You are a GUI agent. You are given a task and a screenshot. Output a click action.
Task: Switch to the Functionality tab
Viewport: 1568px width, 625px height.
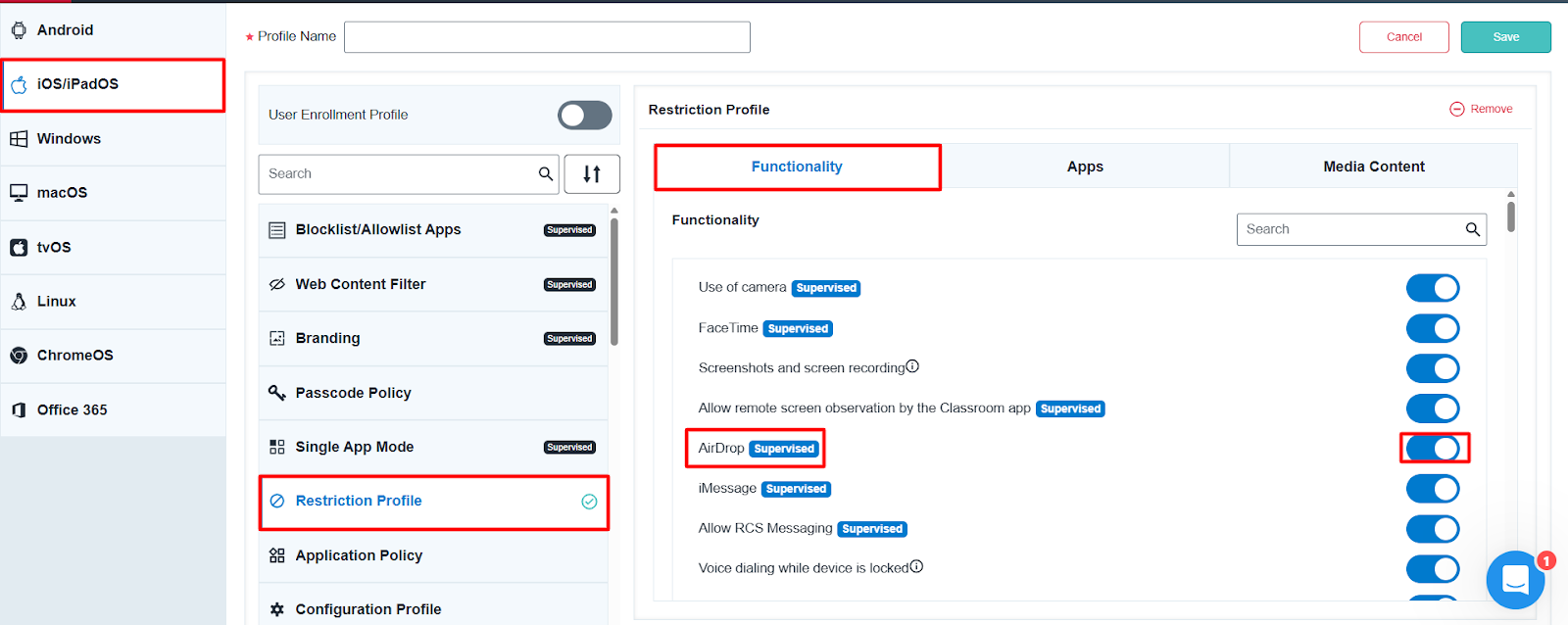797,167
